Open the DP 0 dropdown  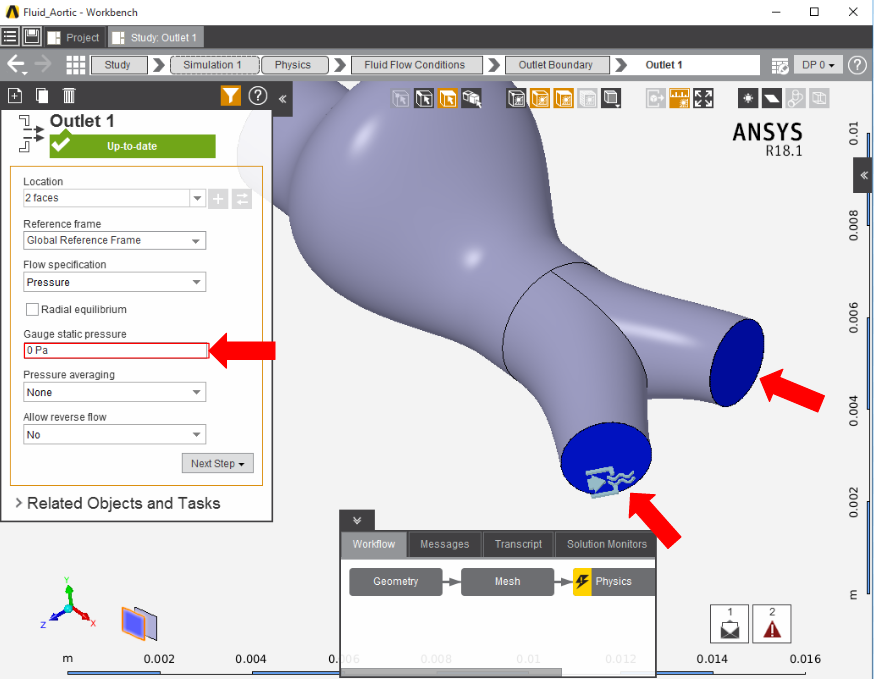click(818, 65)
